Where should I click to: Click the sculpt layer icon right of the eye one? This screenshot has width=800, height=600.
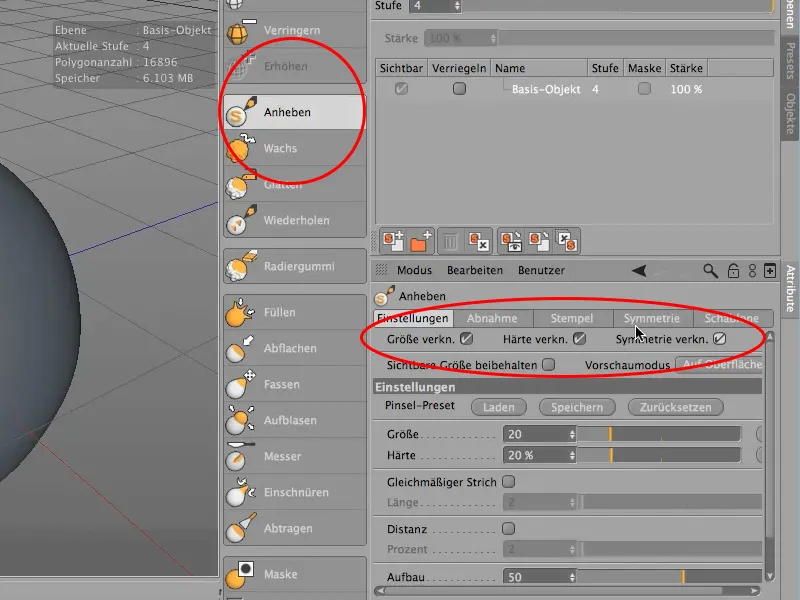[x=539, y=241]
